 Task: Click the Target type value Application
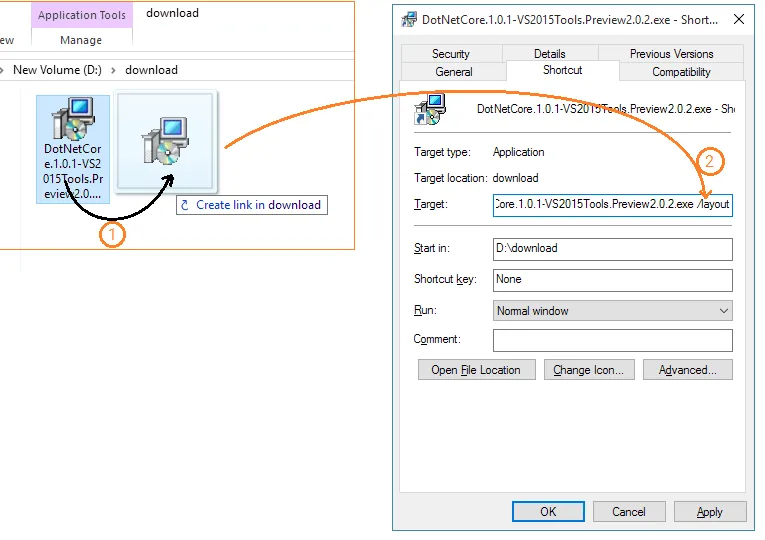518,152
